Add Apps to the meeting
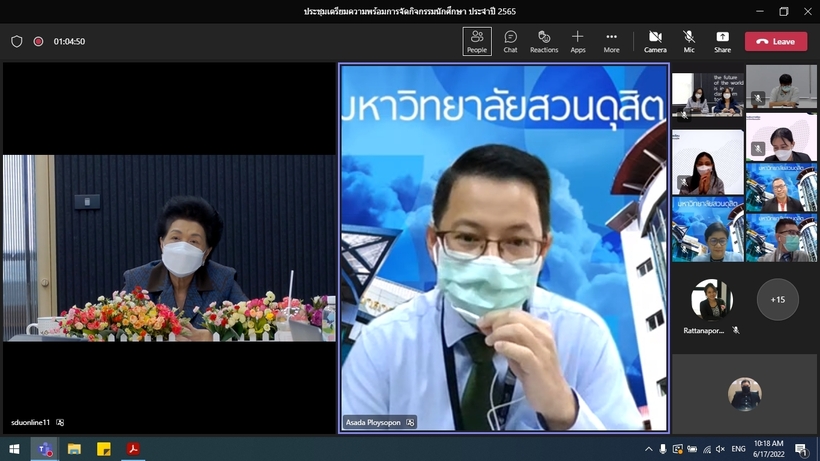820x461 pixels. [577, 41]
